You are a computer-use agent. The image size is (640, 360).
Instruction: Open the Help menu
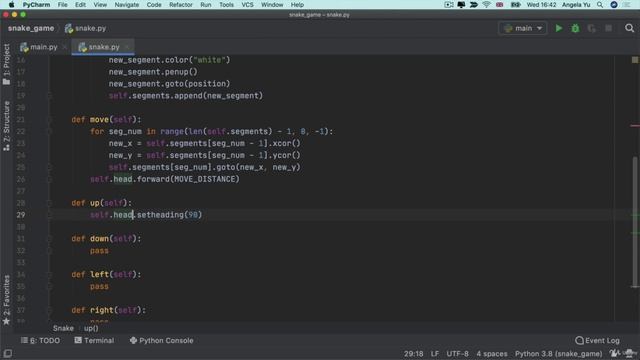click(297, 4)
